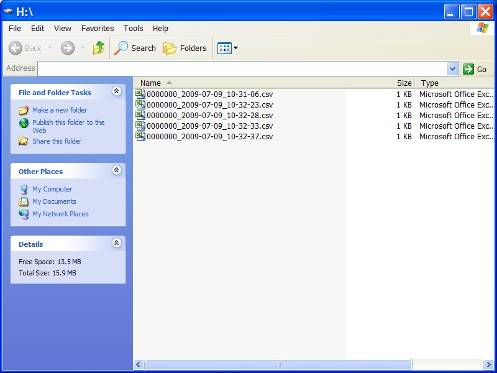Open the Forward history dropdown arrow
This screenshot has height=373, width=497.
point(82,48)
